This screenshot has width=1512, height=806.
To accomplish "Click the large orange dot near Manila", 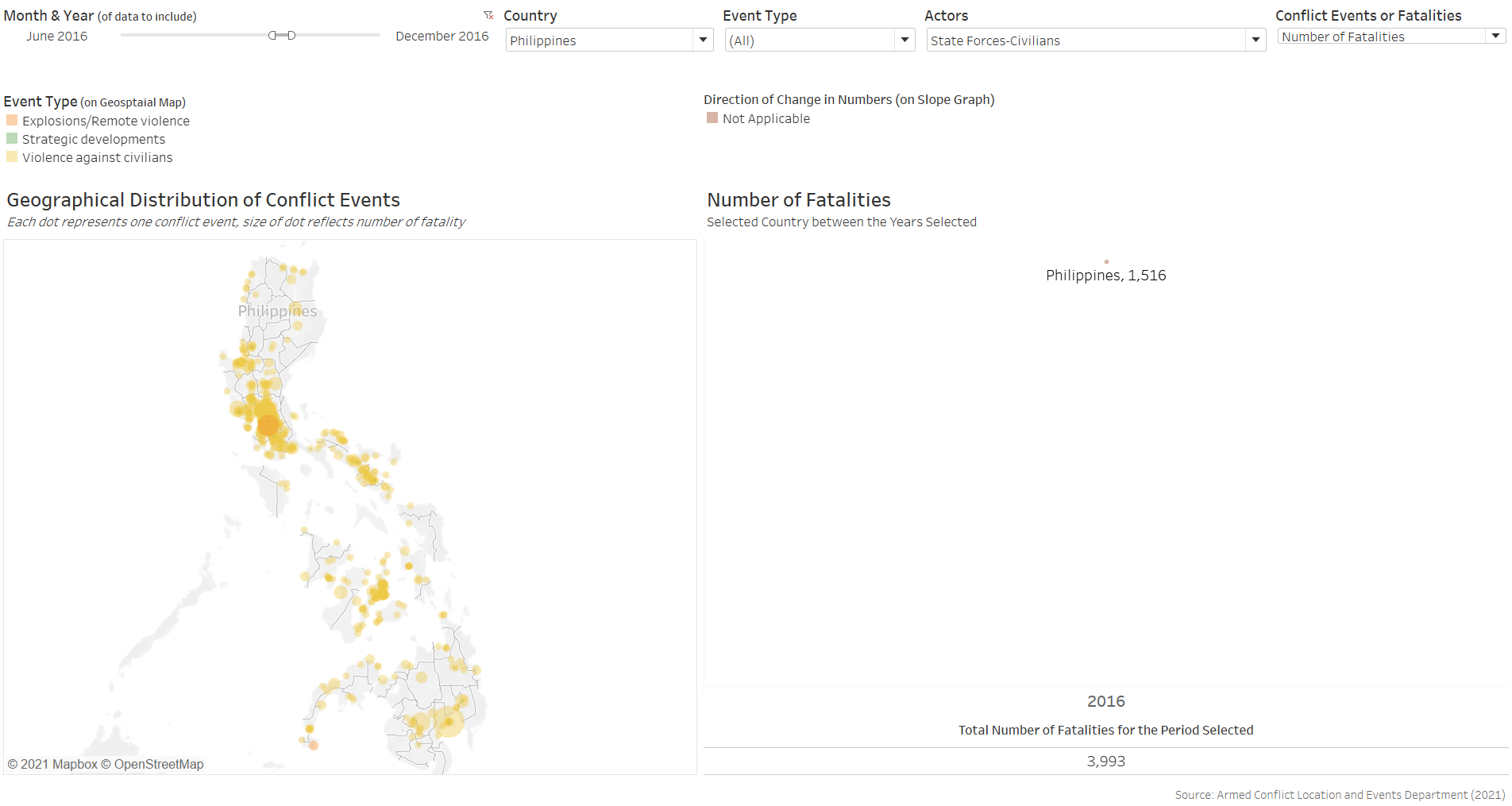I will (x=268, y=426).
